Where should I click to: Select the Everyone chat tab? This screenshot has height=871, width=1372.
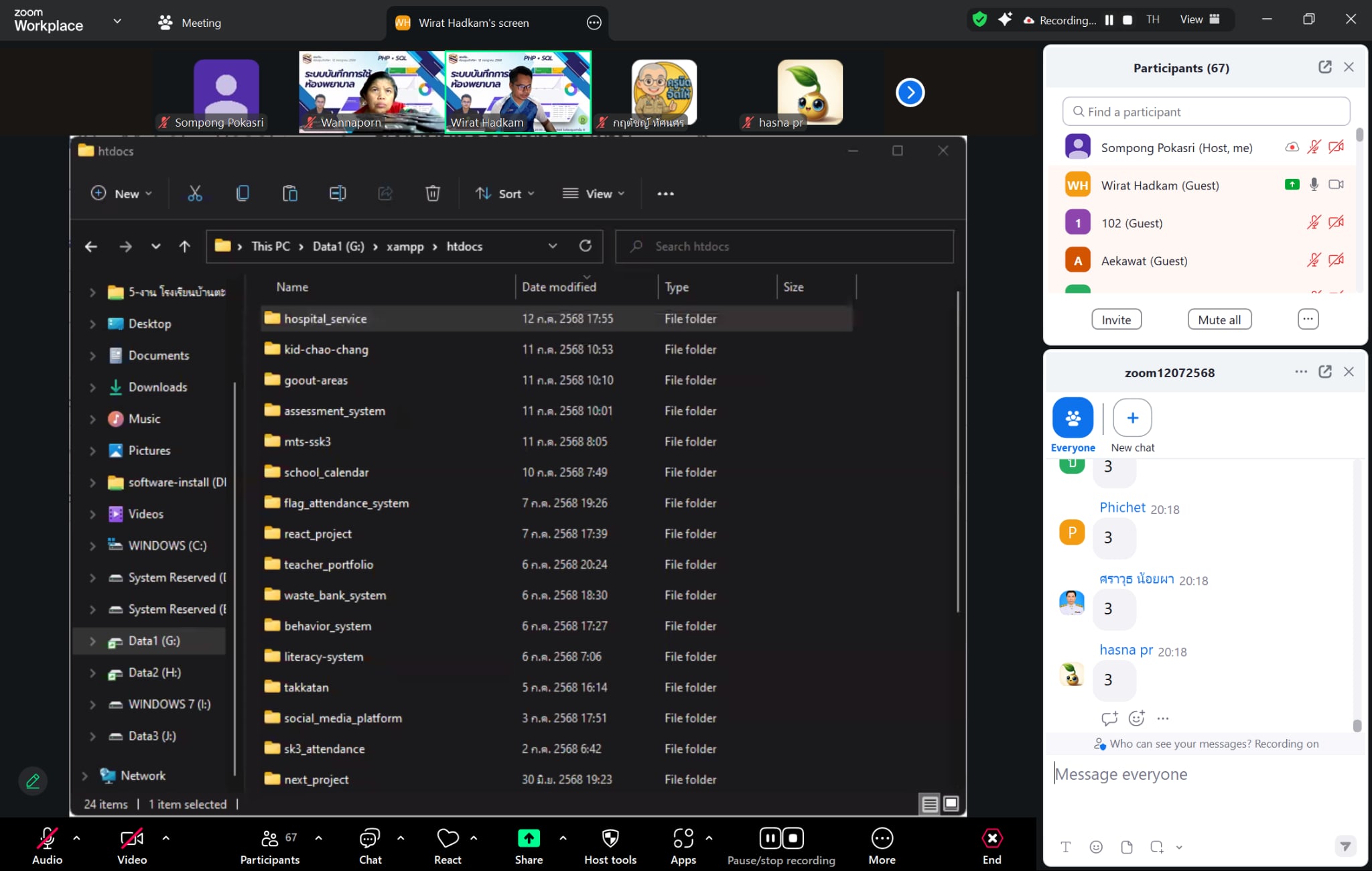click(x=1073, y=417)
